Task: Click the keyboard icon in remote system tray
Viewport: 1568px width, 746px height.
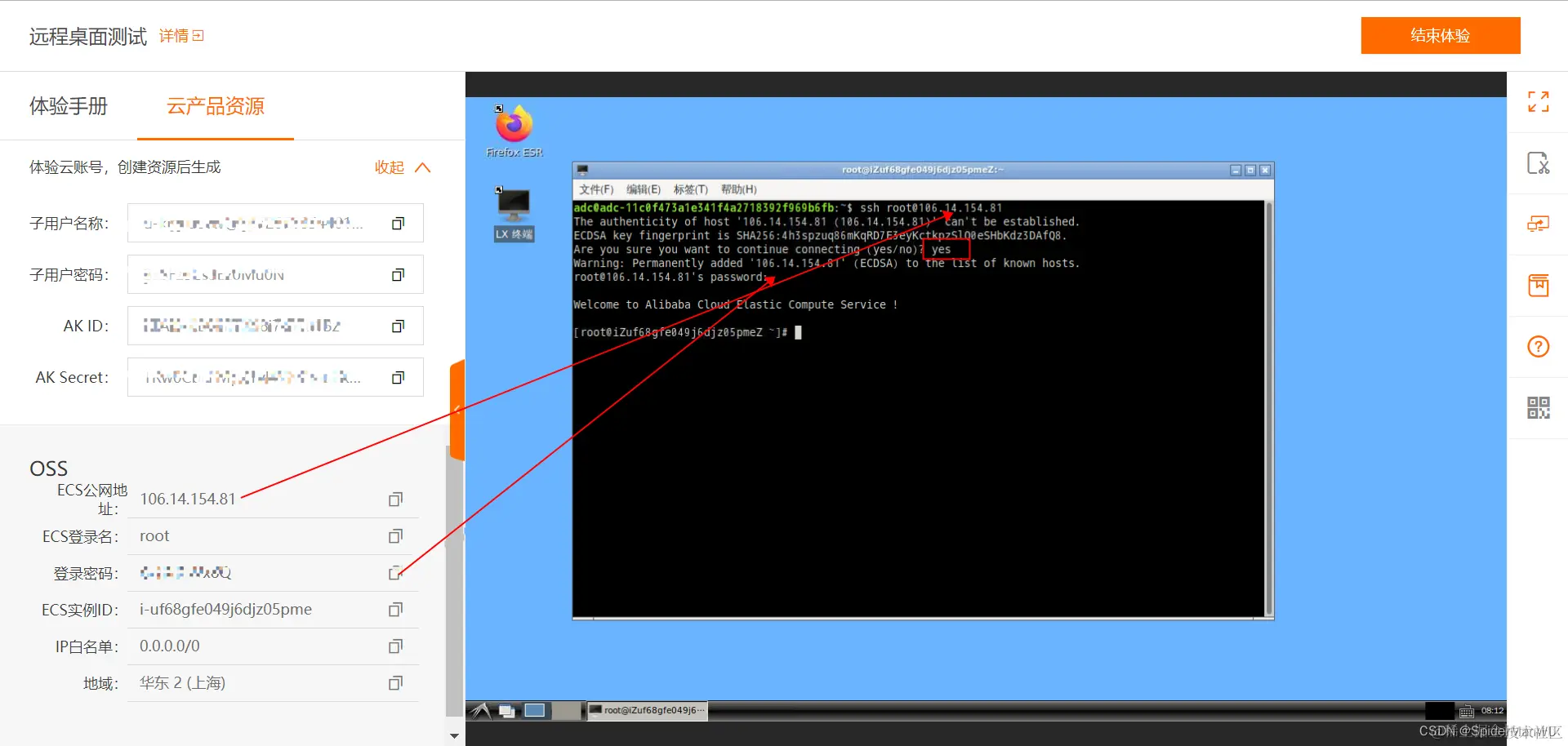Action: pyautogui.click(x=1467, y=712)
